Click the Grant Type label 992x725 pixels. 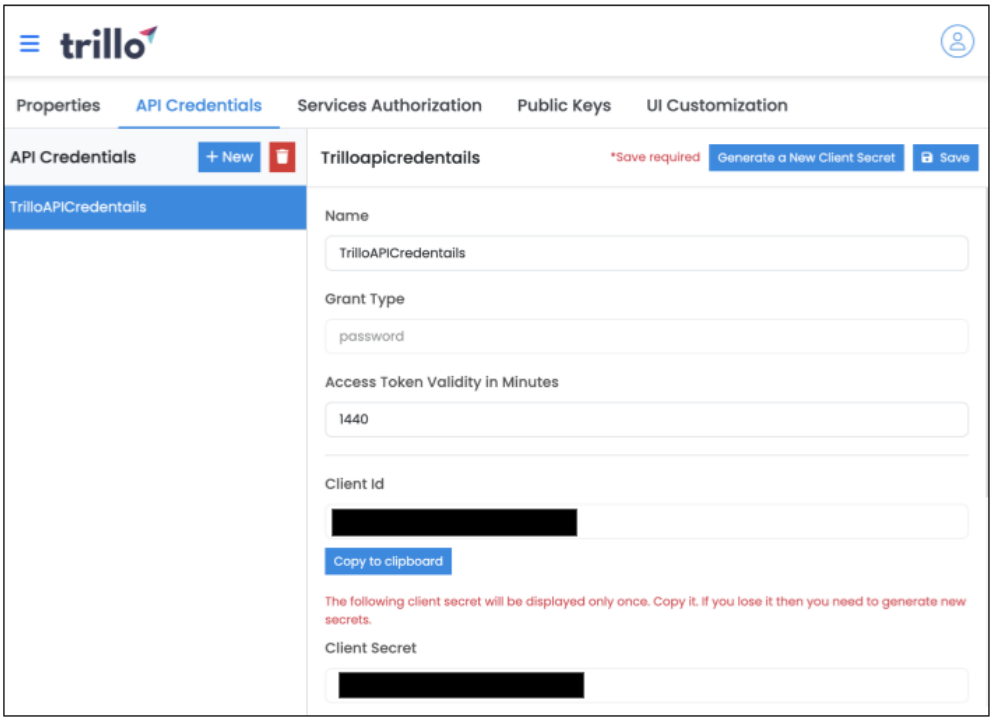364,299
